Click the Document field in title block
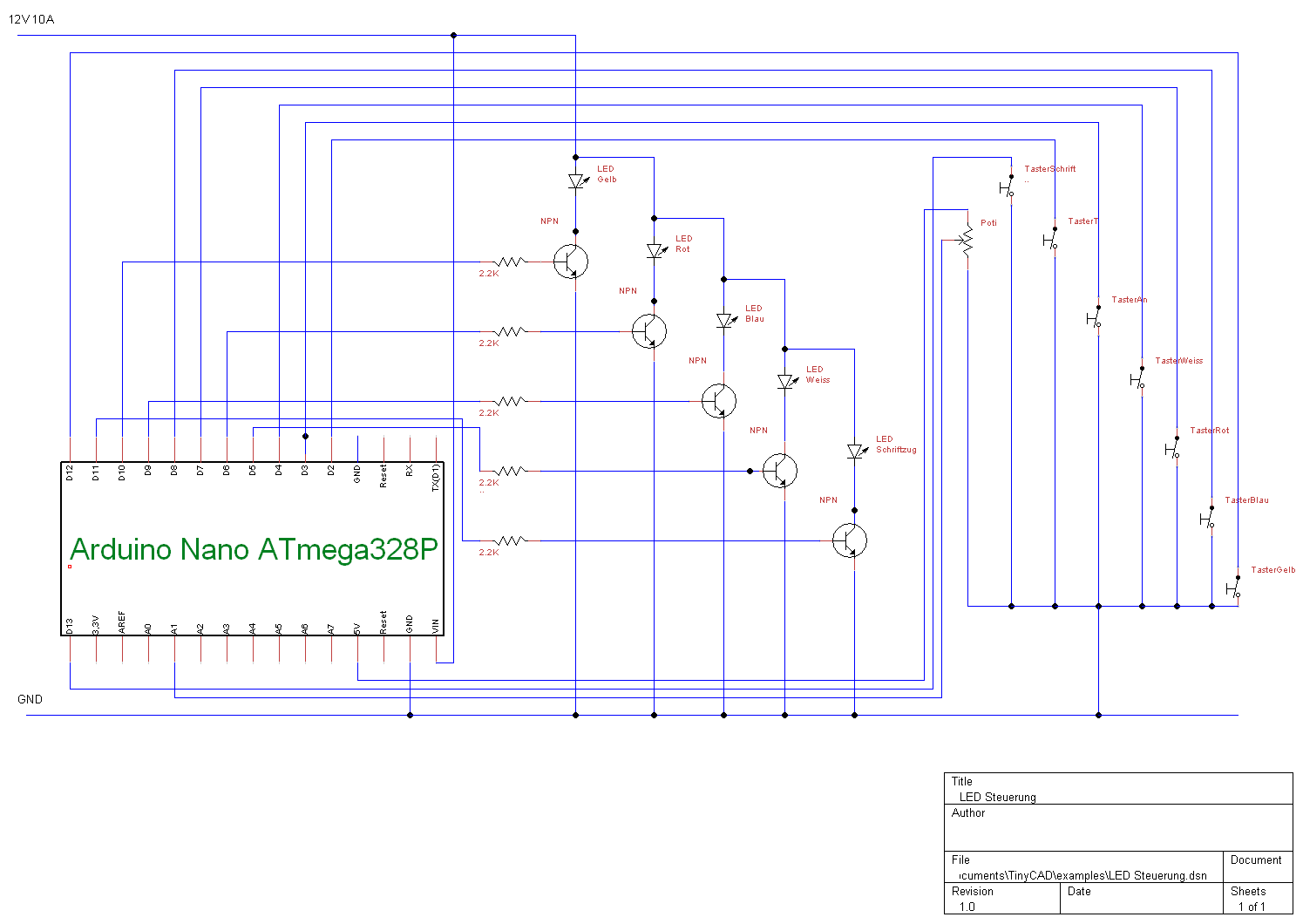The height and width of the screenshot is (924, 1303). coord(1257,867)
